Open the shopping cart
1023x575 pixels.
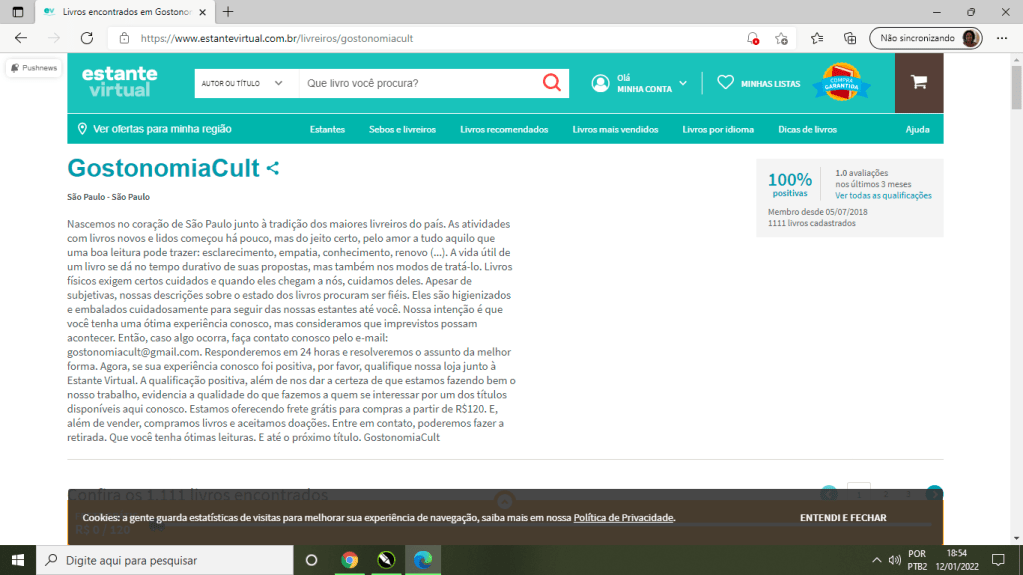[x=918, y=83]
